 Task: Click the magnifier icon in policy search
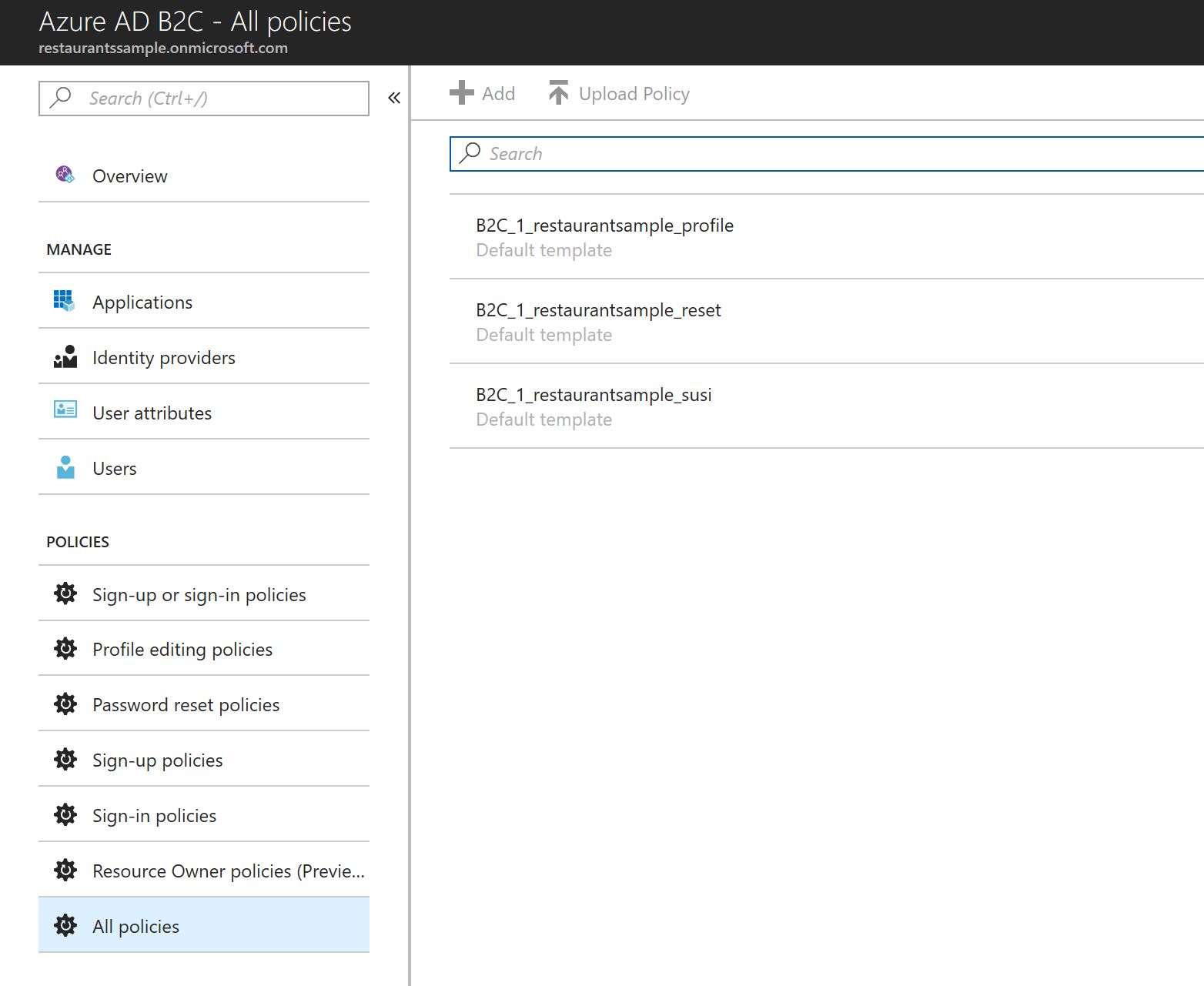pos(470,153)
